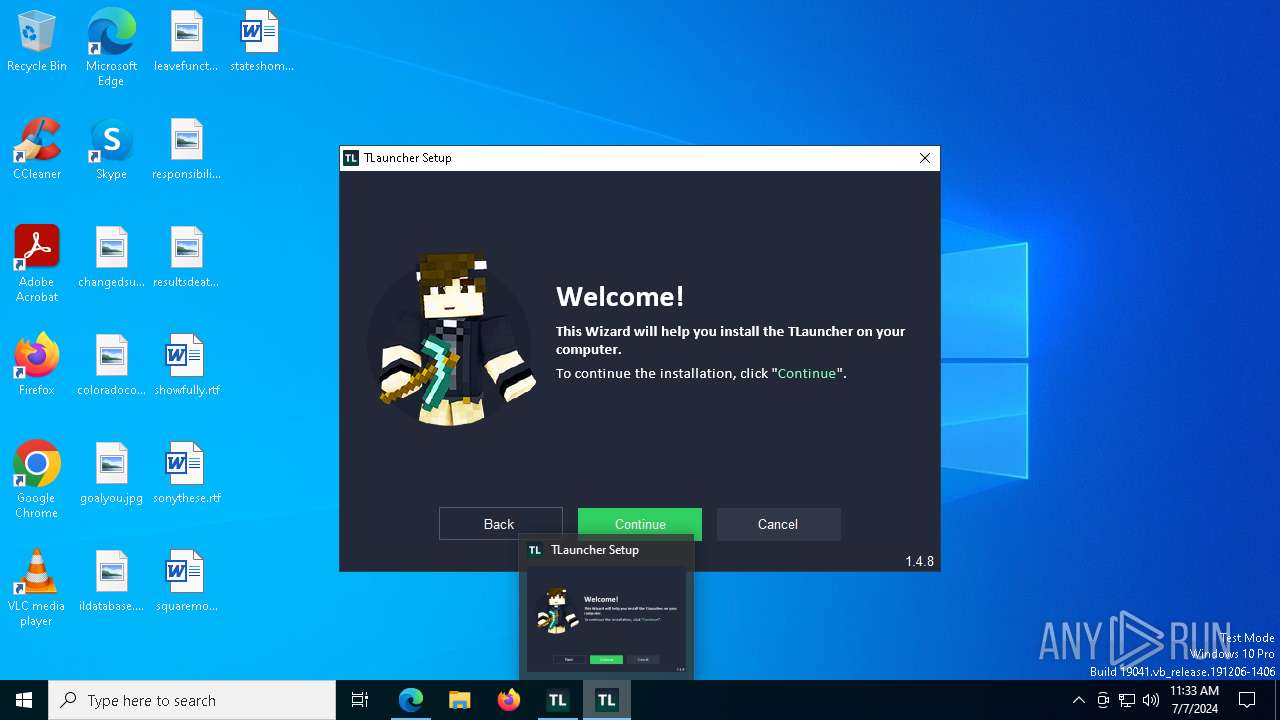
Task: Select the stateshom Word document
Action: point(261,42)
